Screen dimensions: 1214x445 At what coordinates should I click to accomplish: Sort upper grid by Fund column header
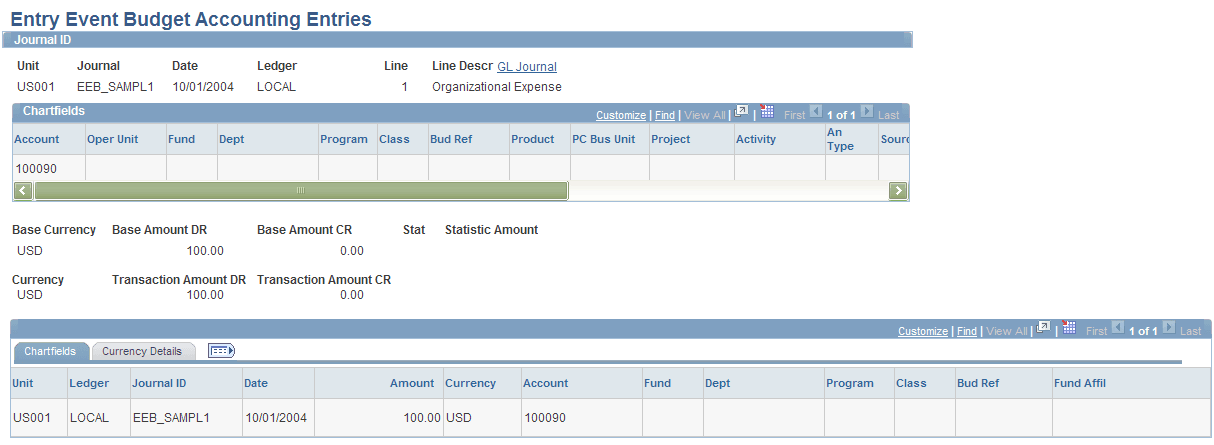tap(182, 139)
